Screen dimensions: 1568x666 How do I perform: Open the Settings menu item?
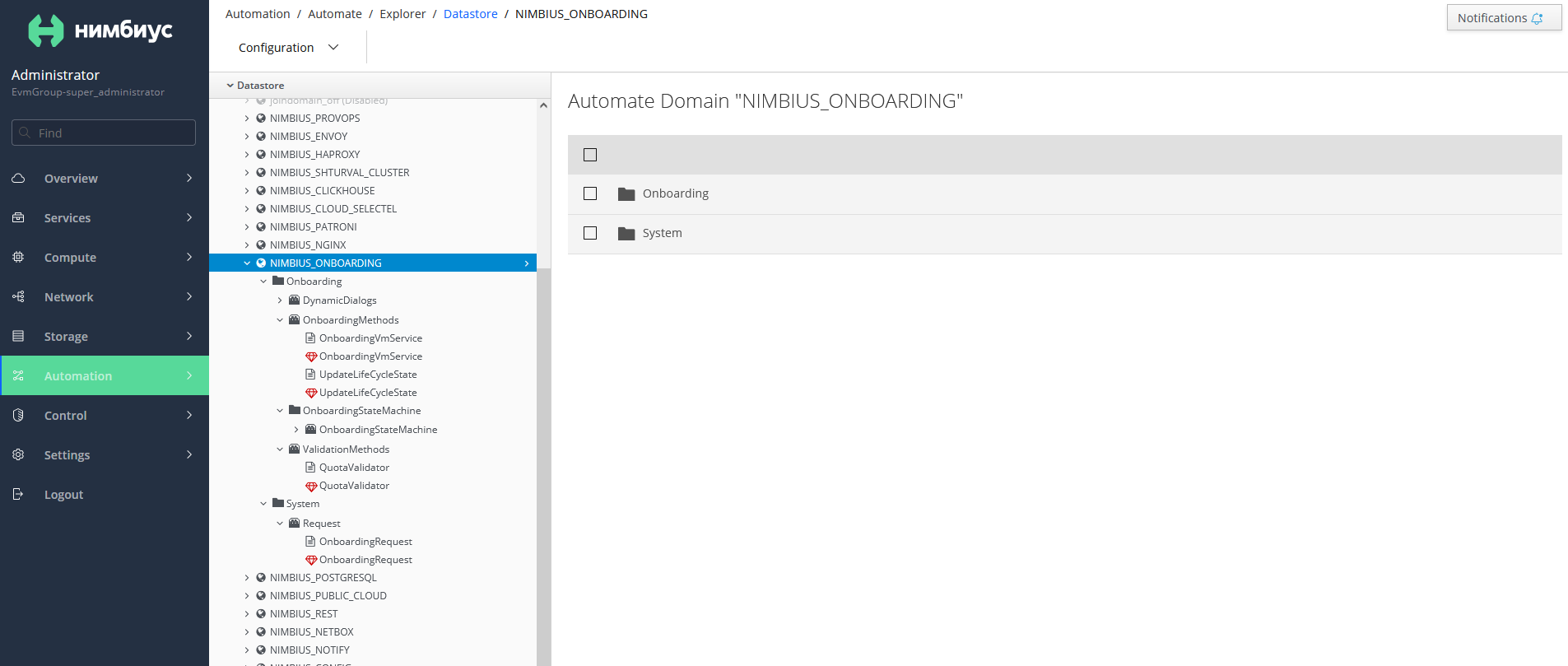(x=105, y=454)
